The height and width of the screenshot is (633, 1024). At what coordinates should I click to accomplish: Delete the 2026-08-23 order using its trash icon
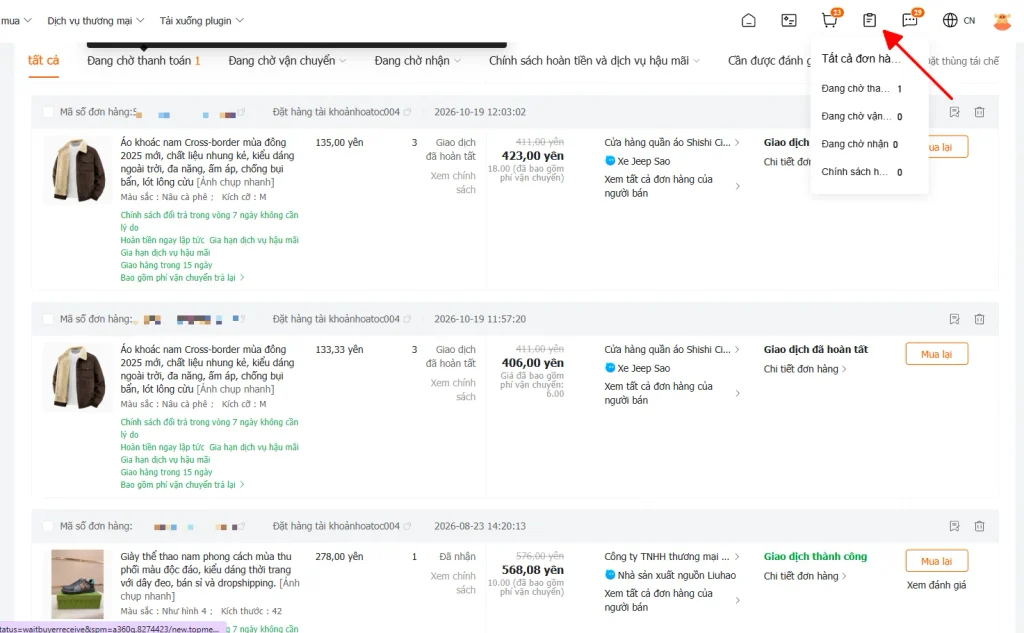tap(979, 527)
